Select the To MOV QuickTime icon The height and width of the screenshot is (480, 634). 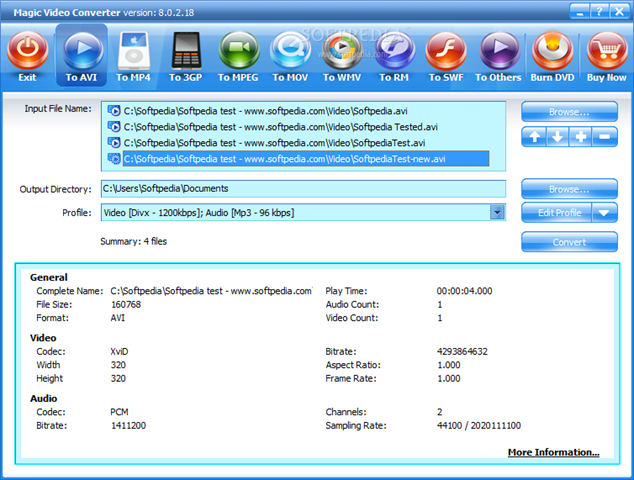290,50
